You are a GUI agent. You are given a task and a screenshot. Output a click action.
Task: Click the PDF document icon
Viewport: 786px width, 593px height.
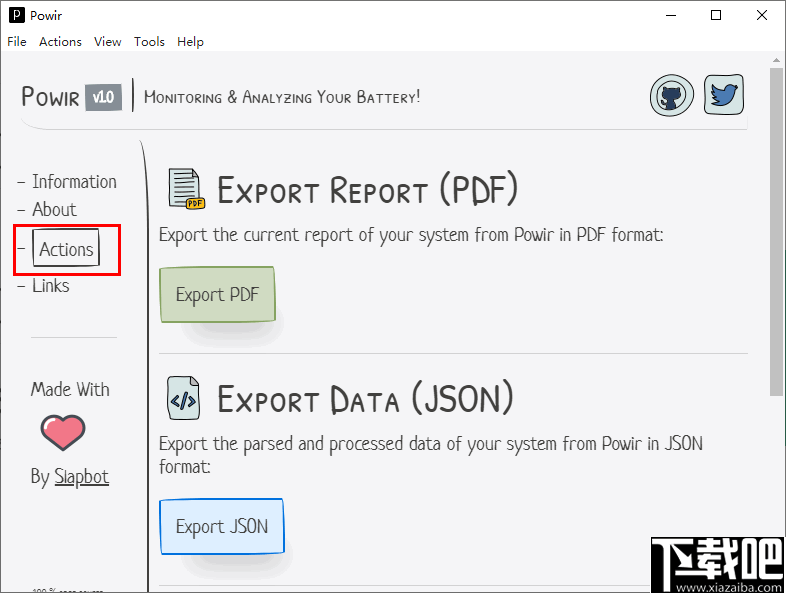click(x=186, y=189)
